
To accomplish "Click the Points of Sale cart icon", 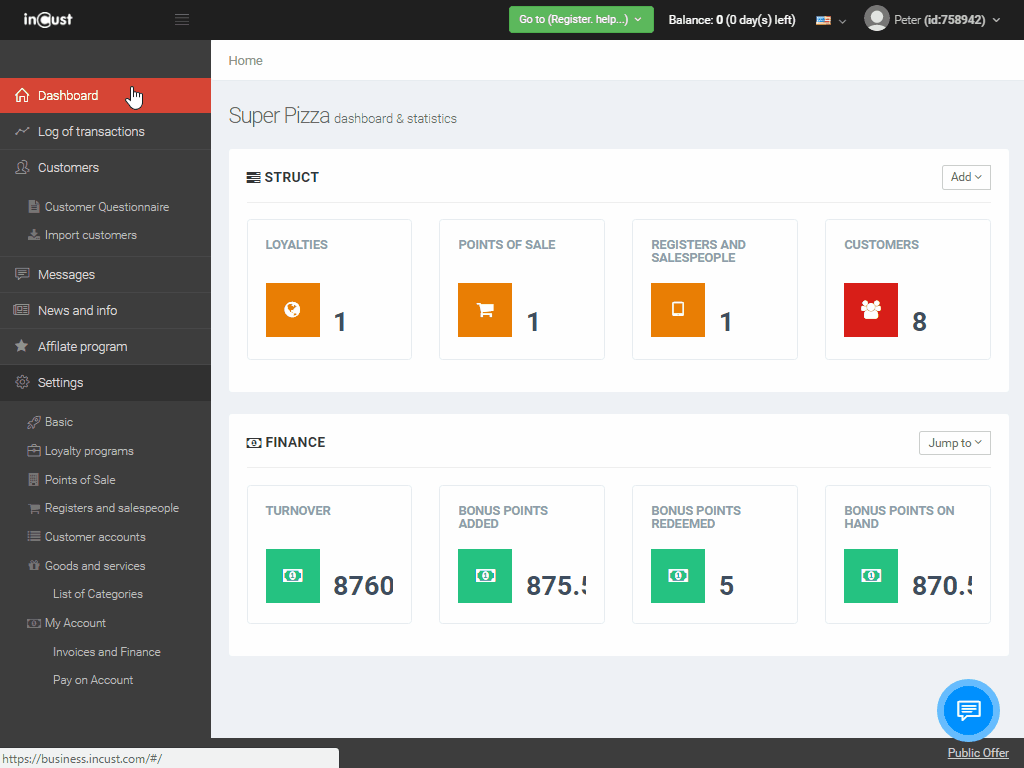I will tap(485, 310).
